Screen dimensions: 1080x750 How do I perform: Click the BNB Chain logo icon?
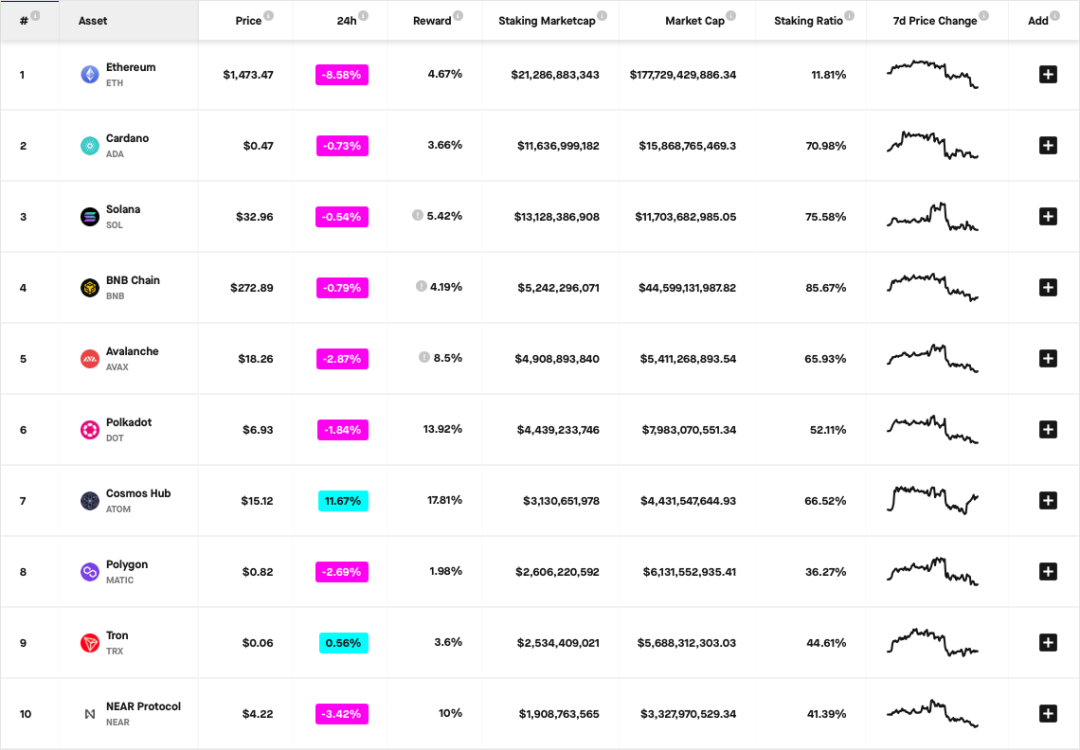coord(90,287)
